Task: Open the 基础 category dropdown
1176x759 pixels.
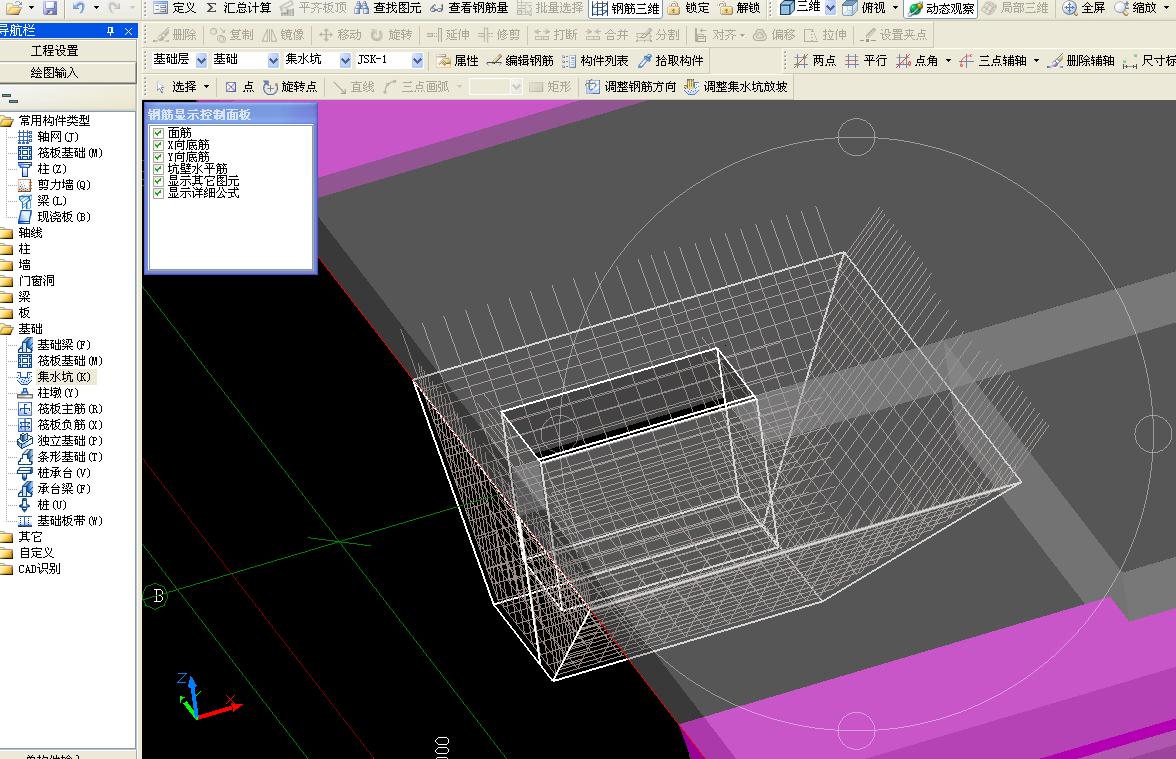Action: 273,60
